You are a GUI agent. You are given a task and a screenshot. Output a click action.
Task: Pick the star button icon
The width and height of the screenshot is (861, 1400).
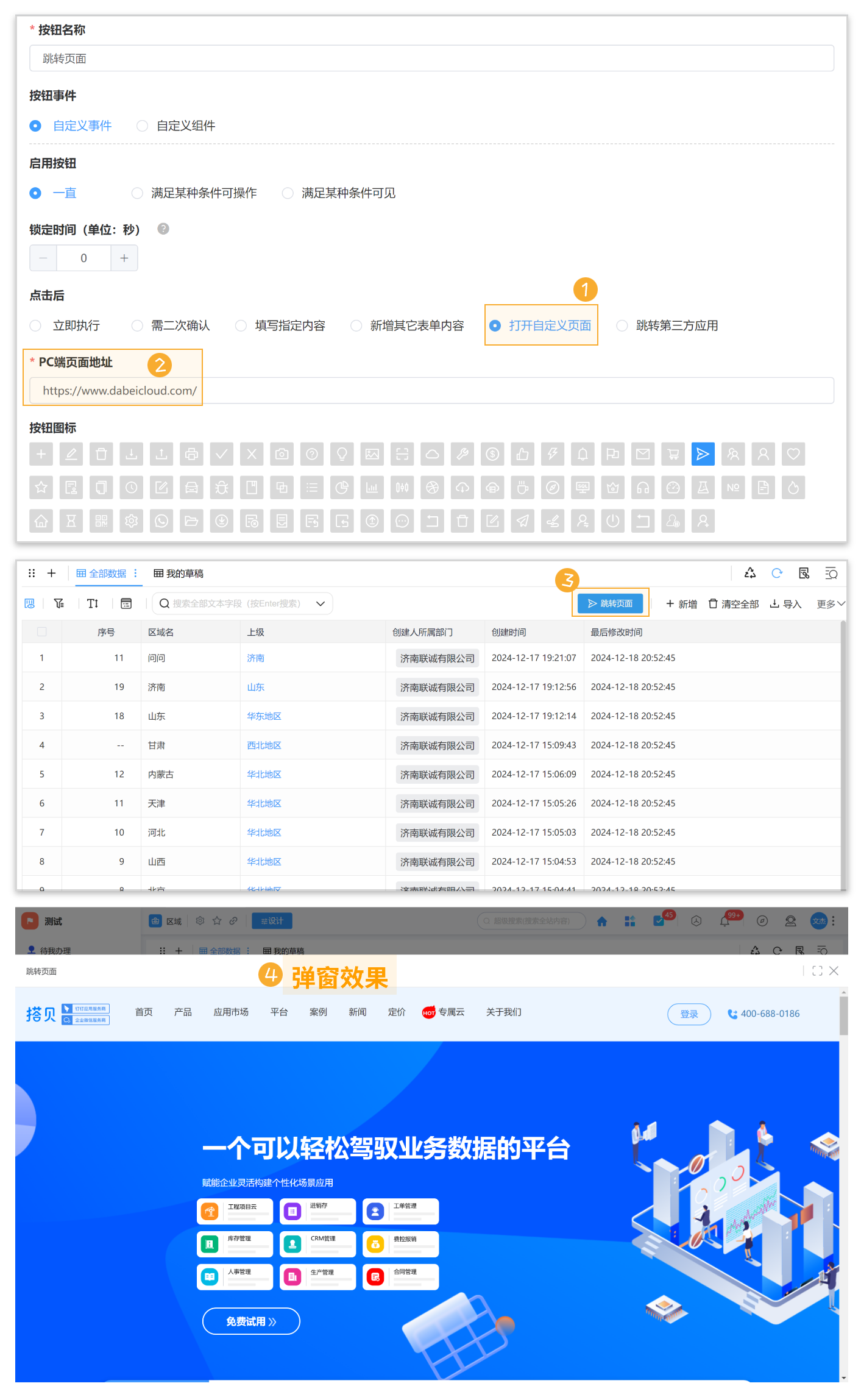41,488
